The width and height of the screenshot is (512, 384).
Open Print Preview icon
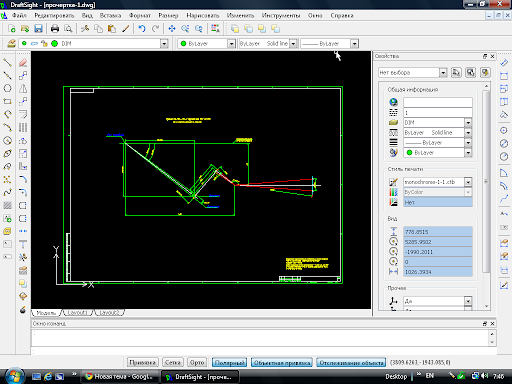pyautogui.click(x=68, y=29)
